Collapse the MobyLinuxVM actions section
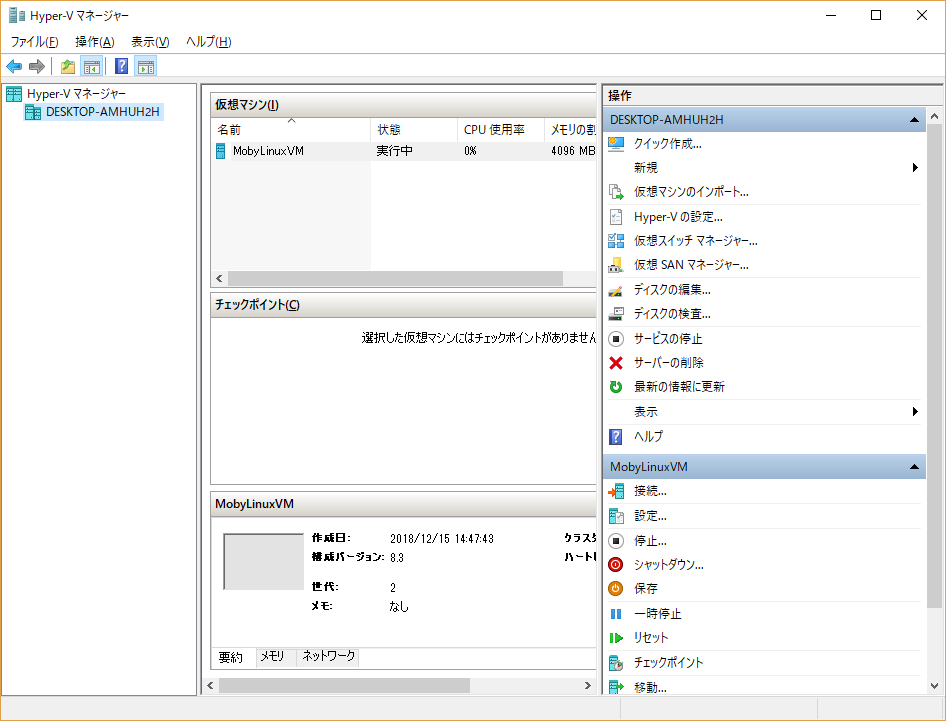The image size is (946, 721). point(914,466)
